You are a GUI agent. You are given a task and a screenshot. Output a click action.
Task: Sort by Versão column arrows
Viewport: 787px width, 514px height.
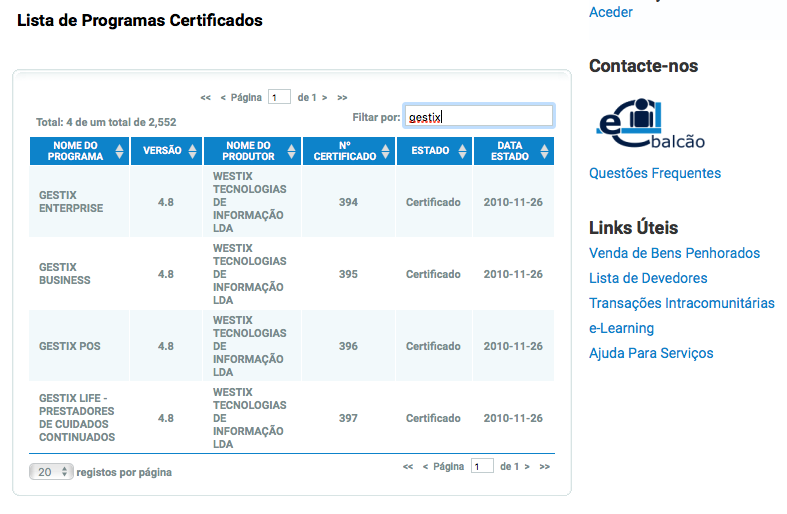pyautogui.click(x=192, y=151)
